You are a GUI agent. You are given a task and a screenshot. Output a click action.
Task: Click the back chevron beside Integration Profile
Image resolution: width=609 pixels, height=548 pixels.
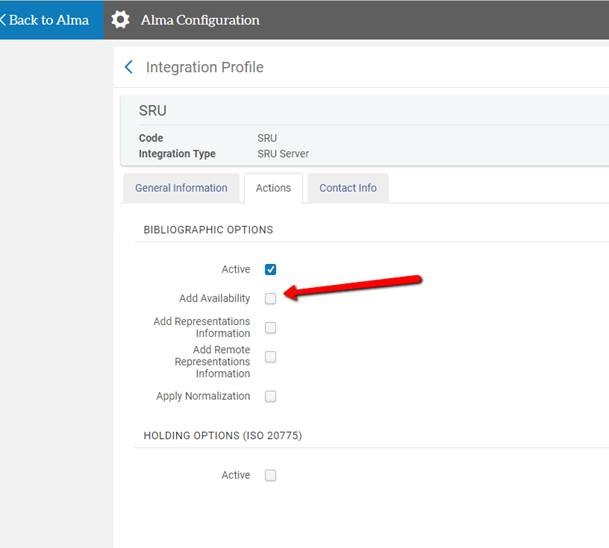click(128, 67)
